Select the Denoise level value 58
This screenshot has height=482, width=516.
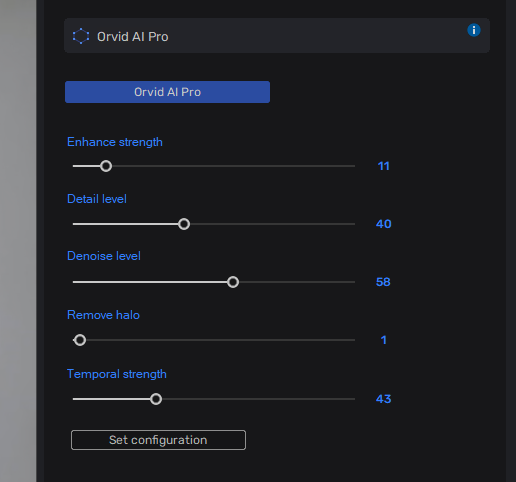coord(383,282)
